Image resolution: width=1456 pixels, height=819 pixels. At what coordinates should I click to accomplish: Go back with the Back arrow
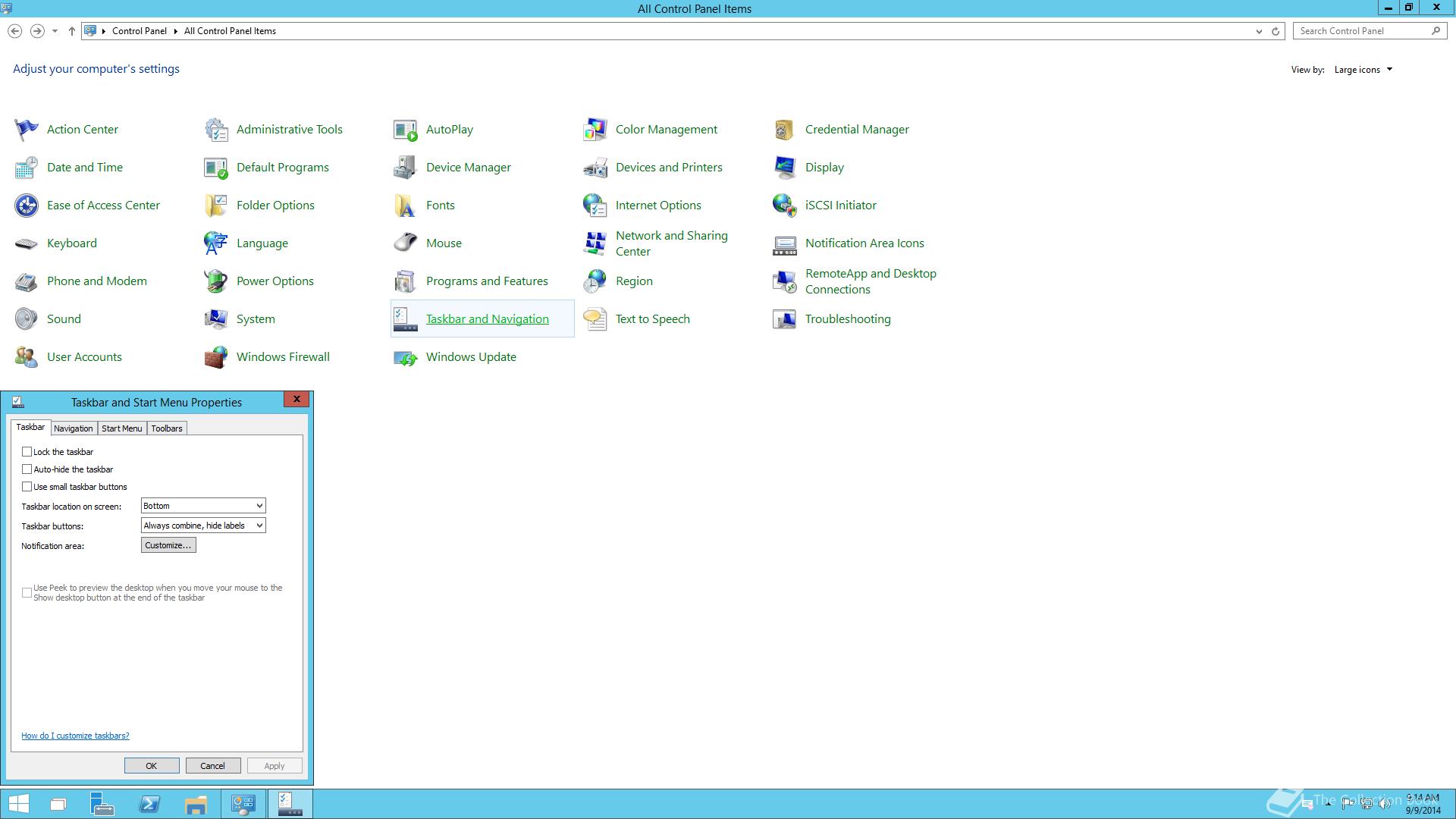[x=15, y=31]
